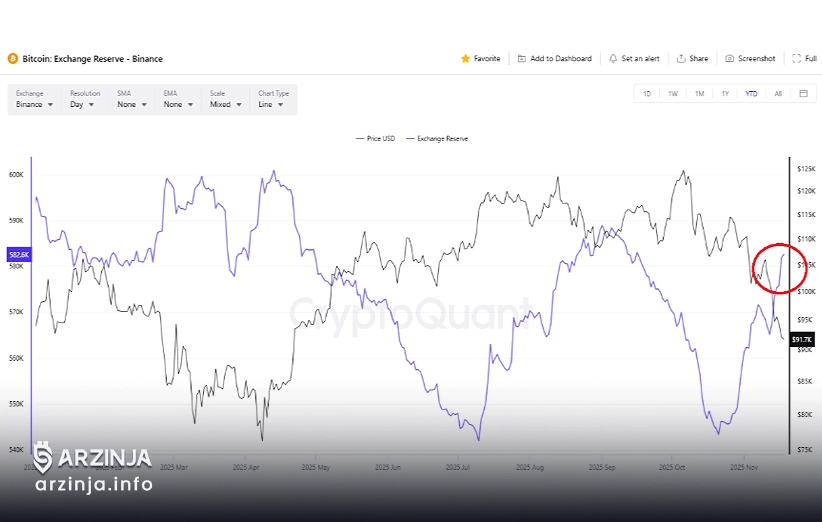The image size is (822, 522).
Task: Click the 2025 Jul date label
Action: (458, 467)
